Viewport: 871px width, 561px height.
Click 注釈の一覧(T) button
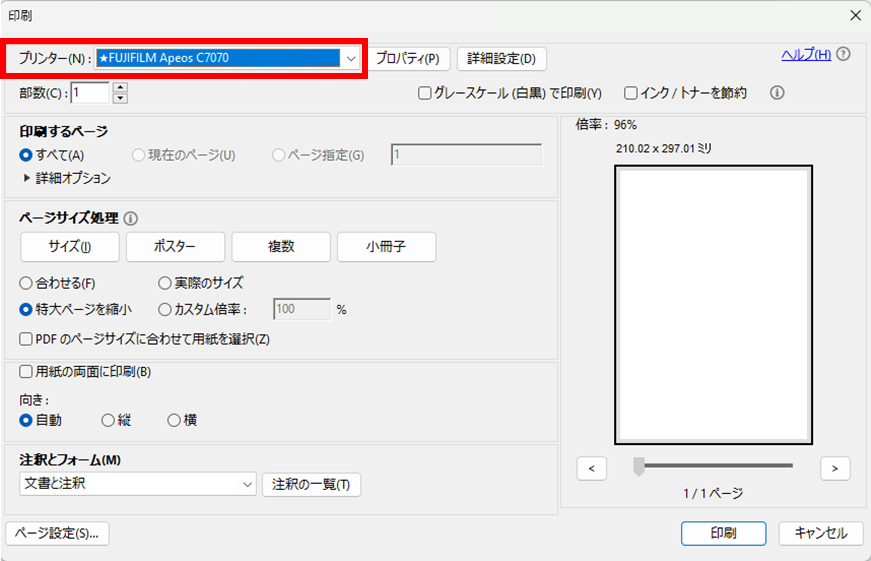coord(312,485)
